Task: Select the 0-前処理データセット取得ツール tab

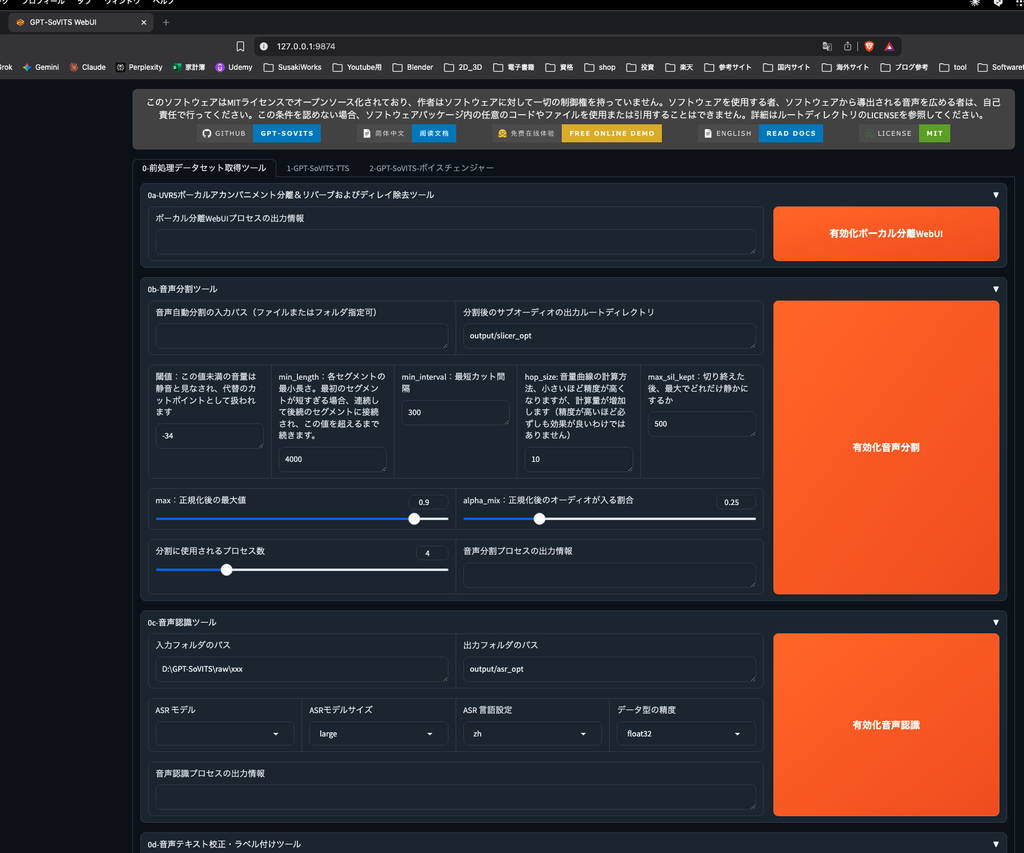Action: [204, 168]
